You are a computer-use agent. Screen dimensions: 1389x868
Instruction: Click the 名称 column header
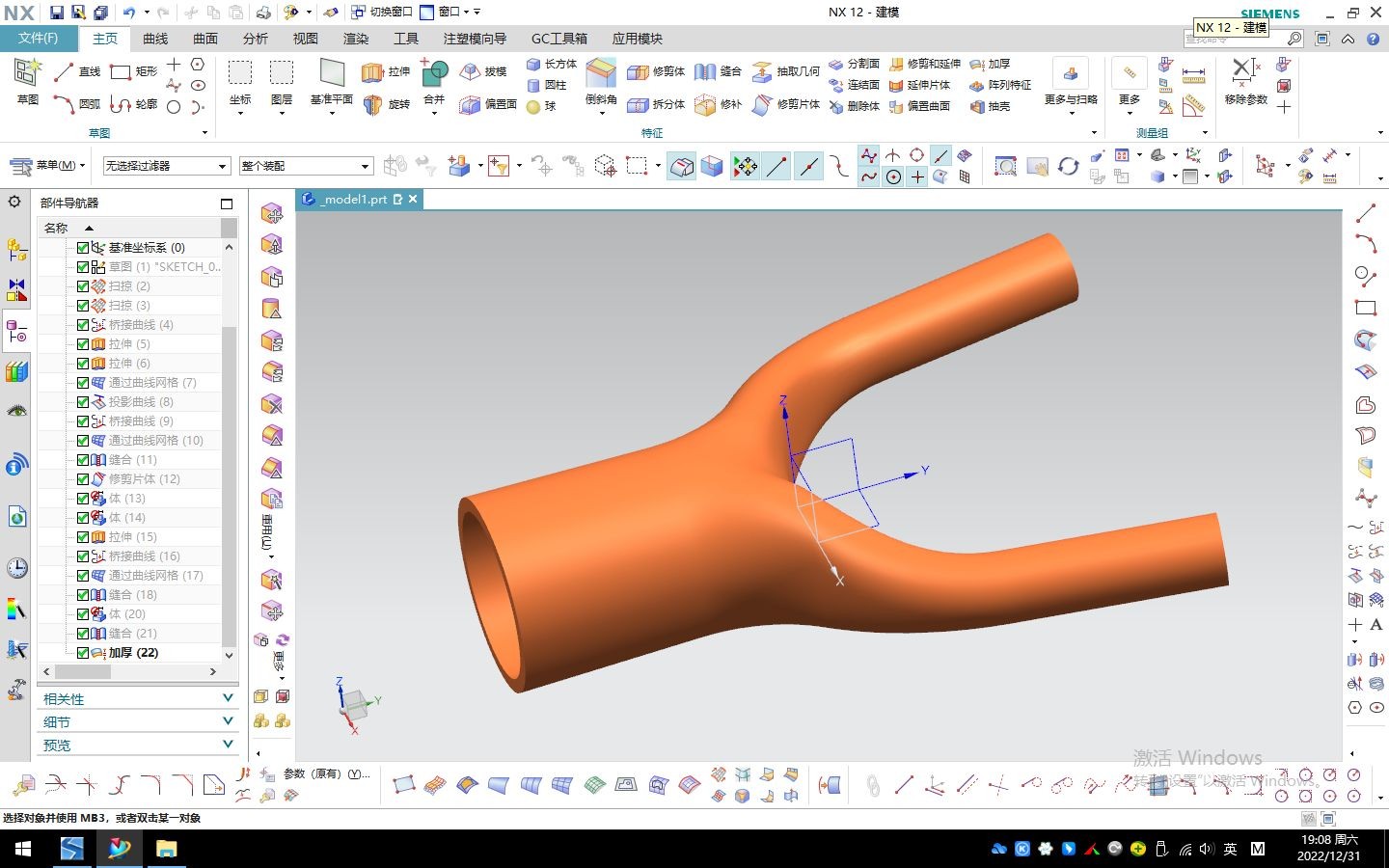129,228
